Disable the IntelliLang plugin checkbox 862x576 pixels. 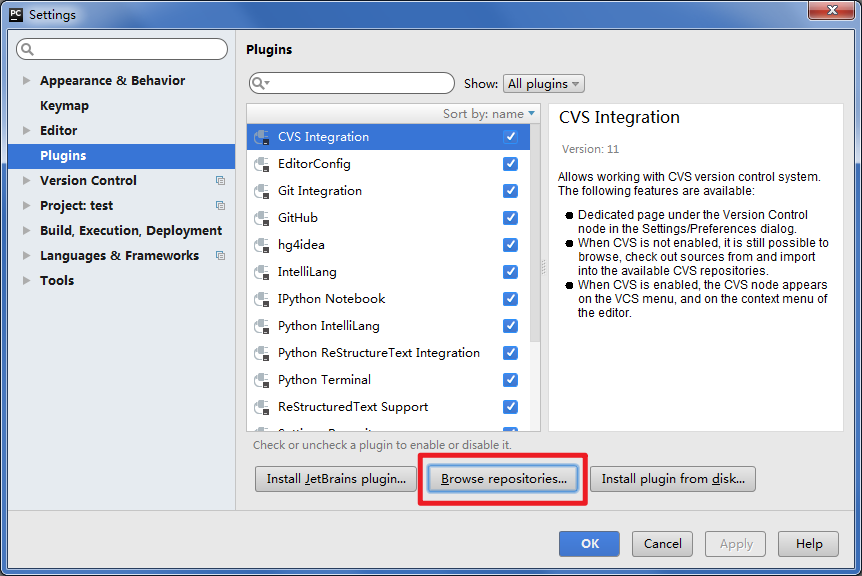tap(510, 272)
